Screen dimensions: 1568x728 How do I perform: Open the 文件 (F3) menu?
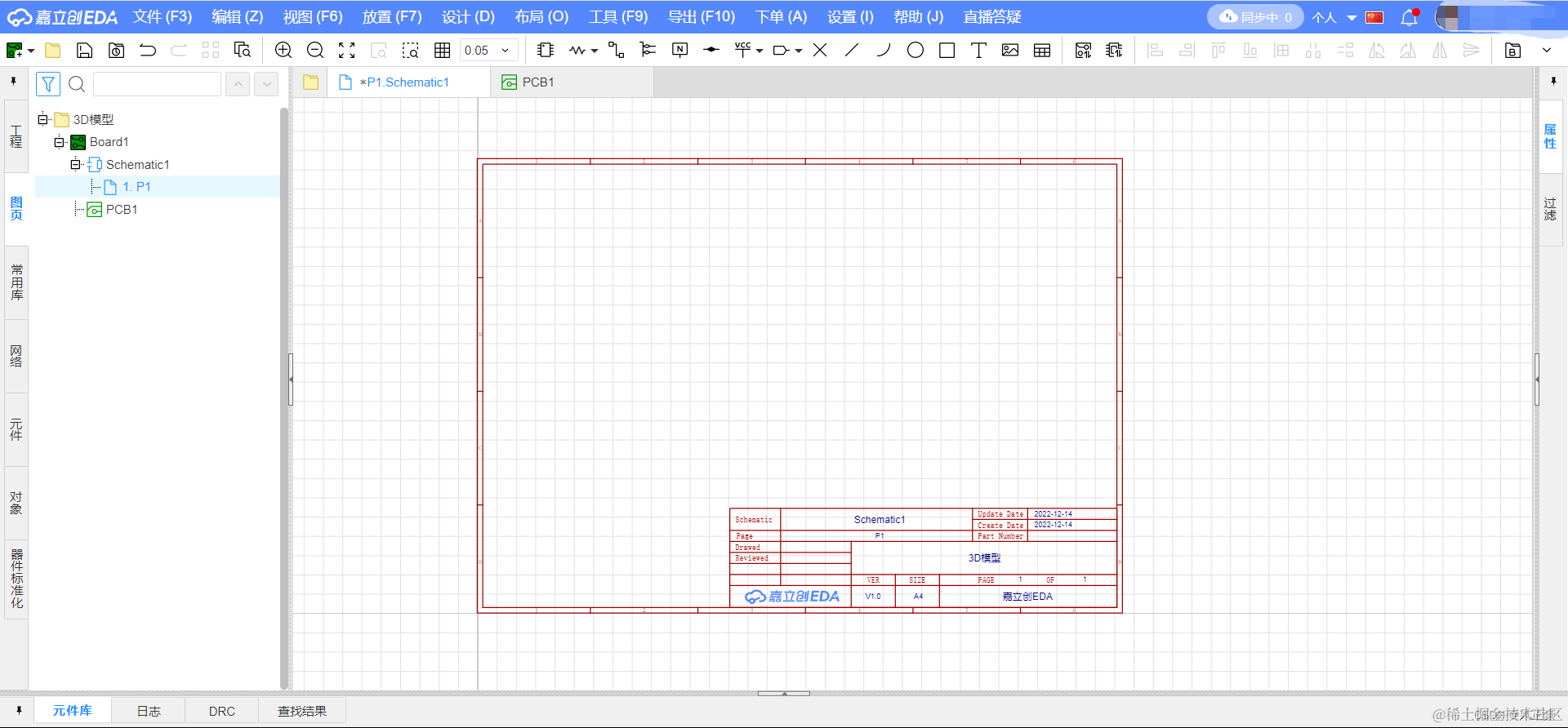pos(163,17)
